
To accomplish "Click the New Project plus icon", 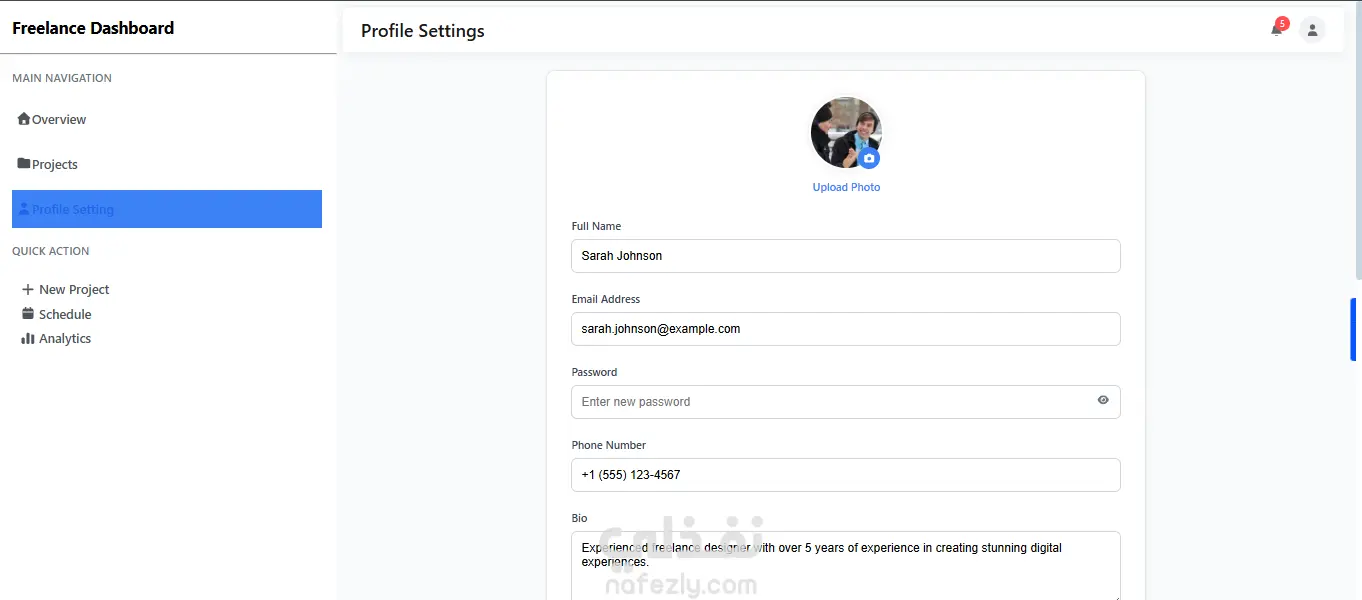I will click(28, 289).
